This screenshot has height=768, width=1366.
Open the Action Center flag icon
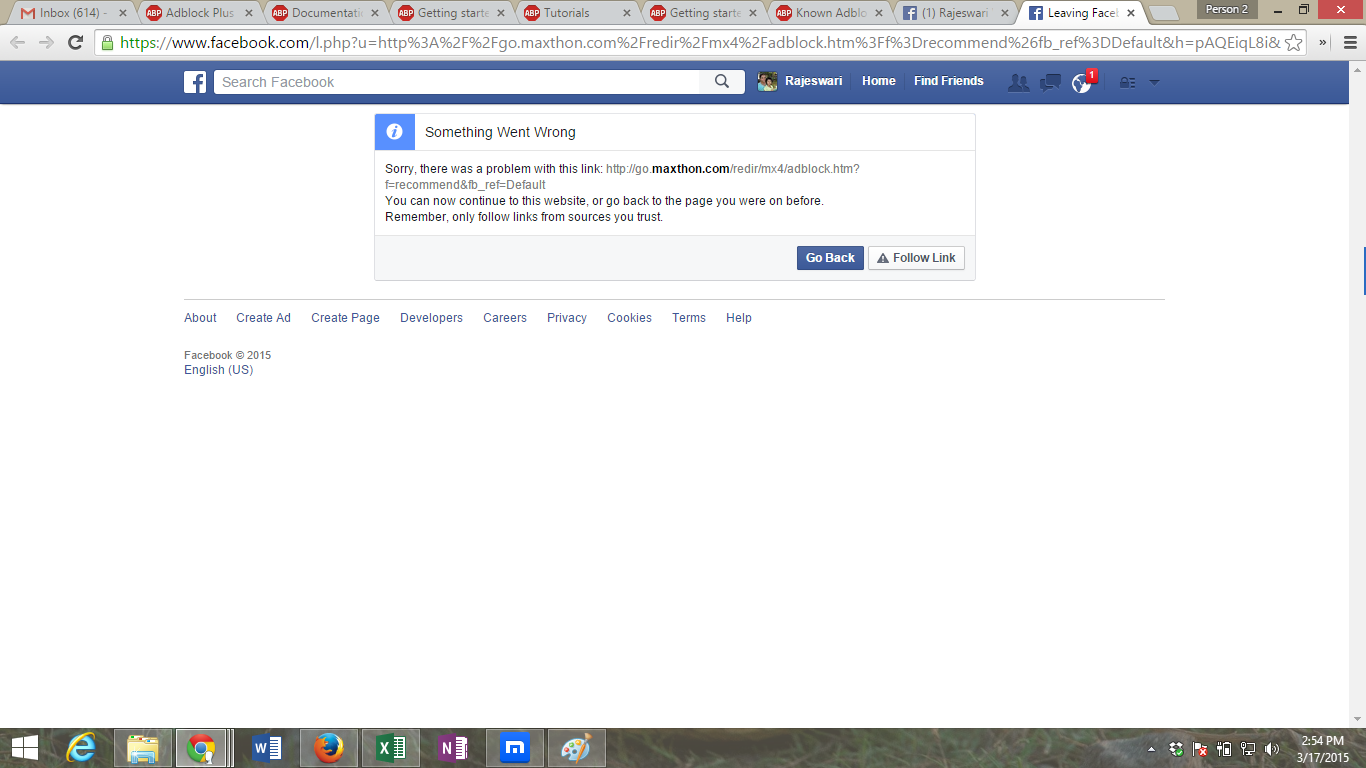(x=1200, y=749)
